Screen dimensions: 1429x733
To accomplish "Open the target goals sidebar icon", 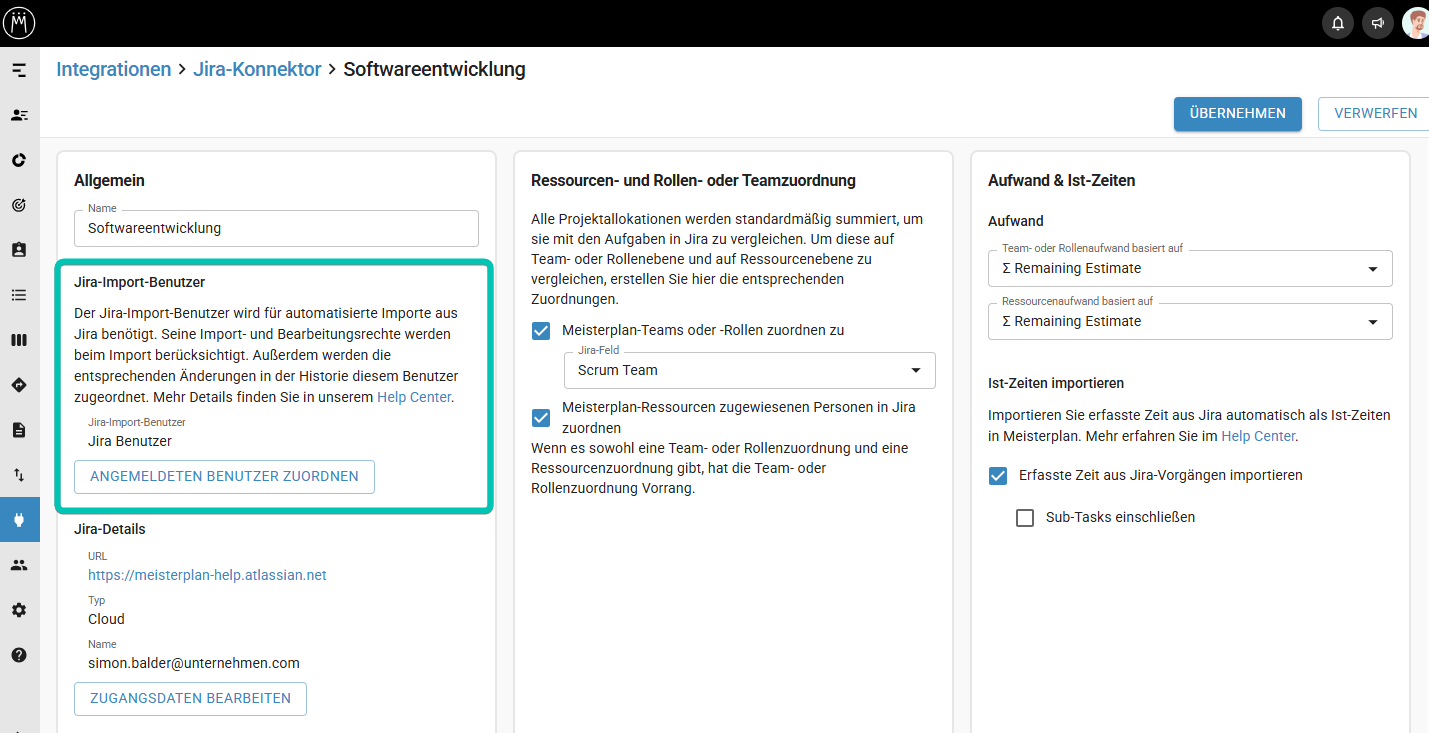I will point(19,205).
